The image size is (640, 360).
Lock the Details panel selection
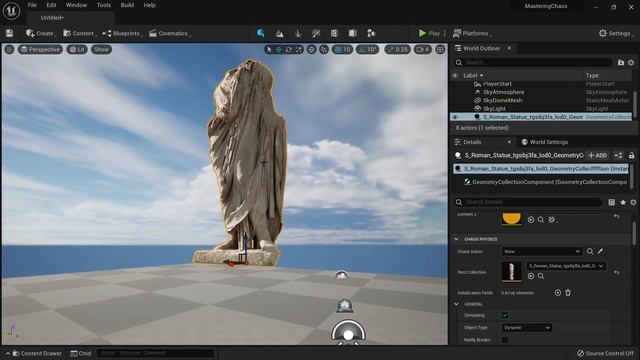[x=631, y=155]
